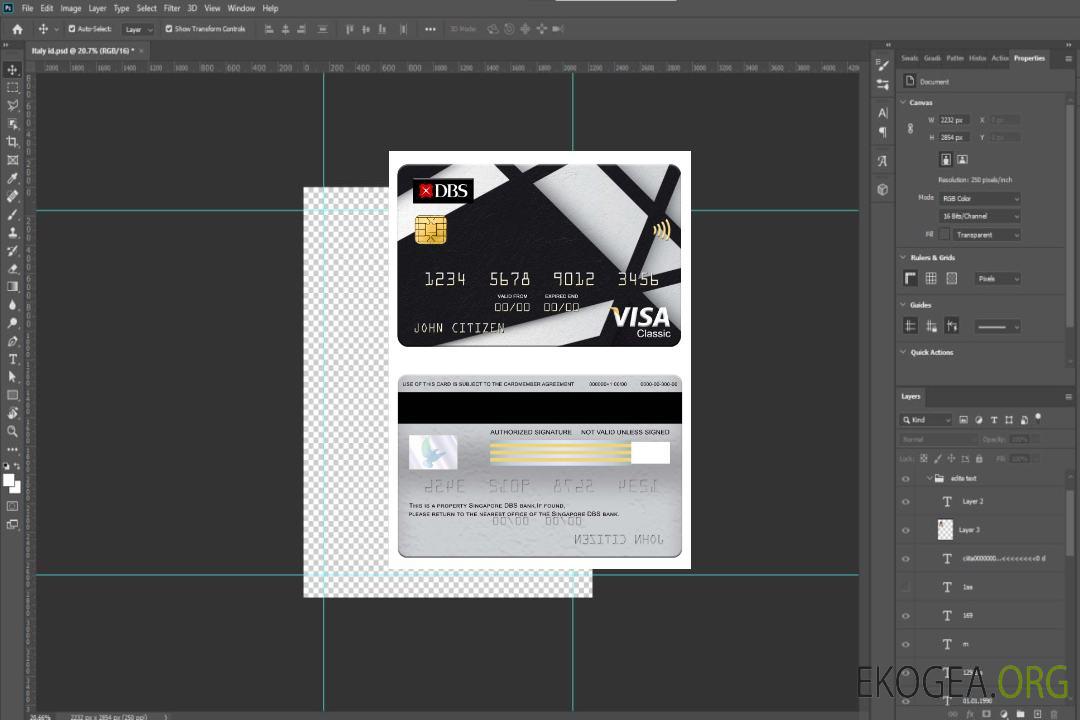The height and width of the screenshot is (720, 1080).
Task: Open the Glyphs panel icon
Action: (x=883, y=161)
